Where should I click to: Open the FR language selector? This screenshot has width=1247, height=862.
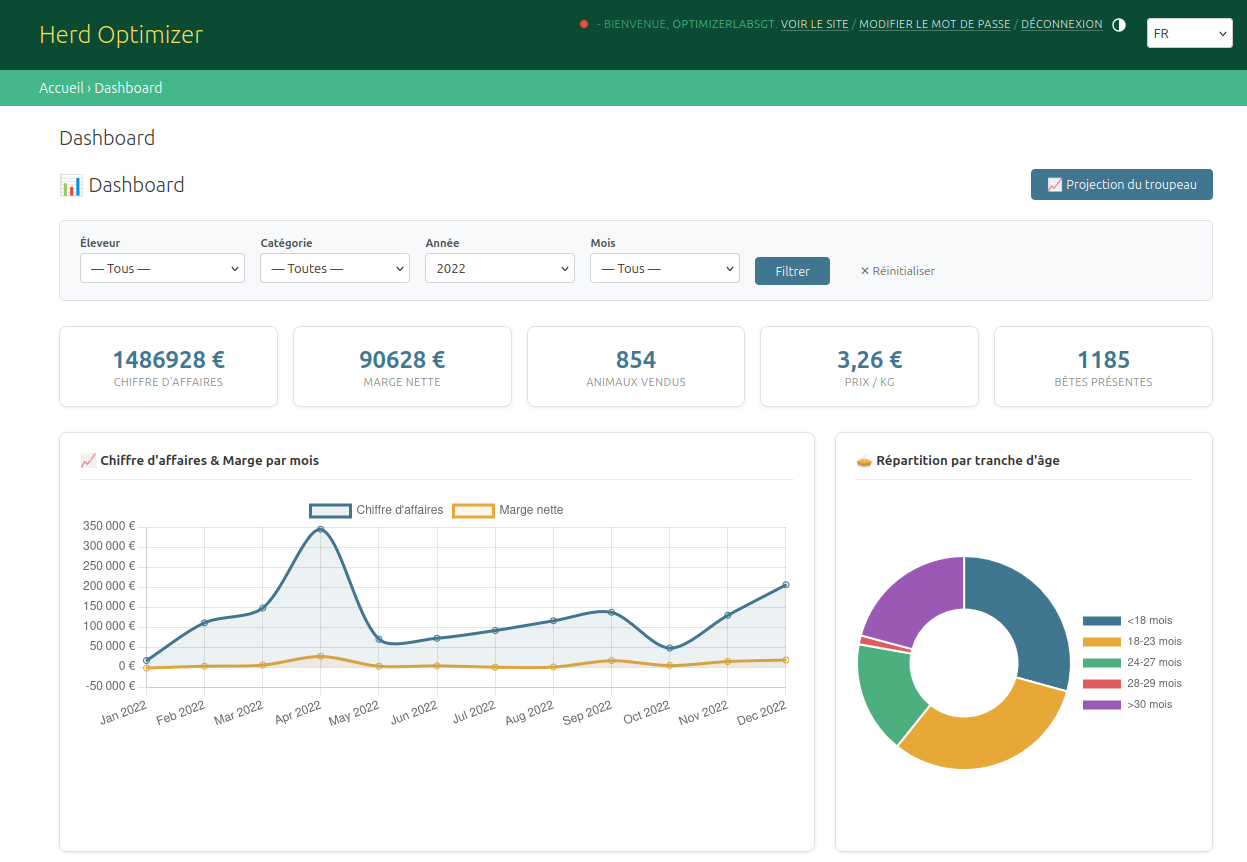tap(1189, 32)
